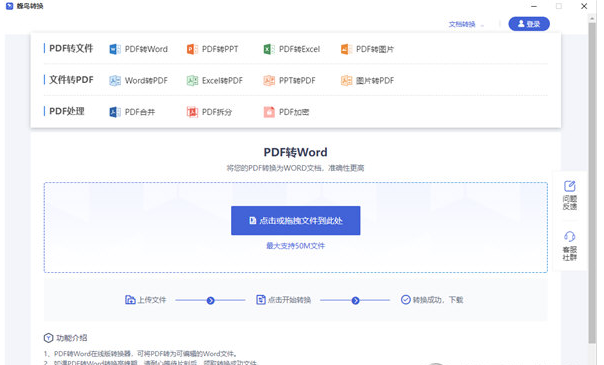Click the 点击开始转换 step icon

pyautogui.click(x=261, y=300)
